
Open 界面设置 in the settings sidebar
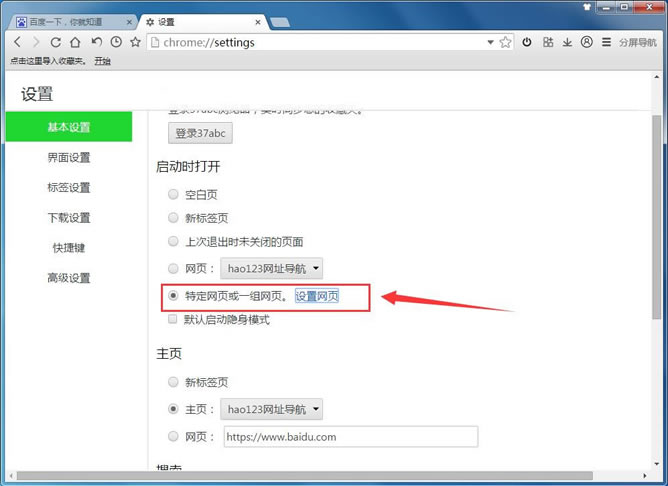tap(68, 157)
